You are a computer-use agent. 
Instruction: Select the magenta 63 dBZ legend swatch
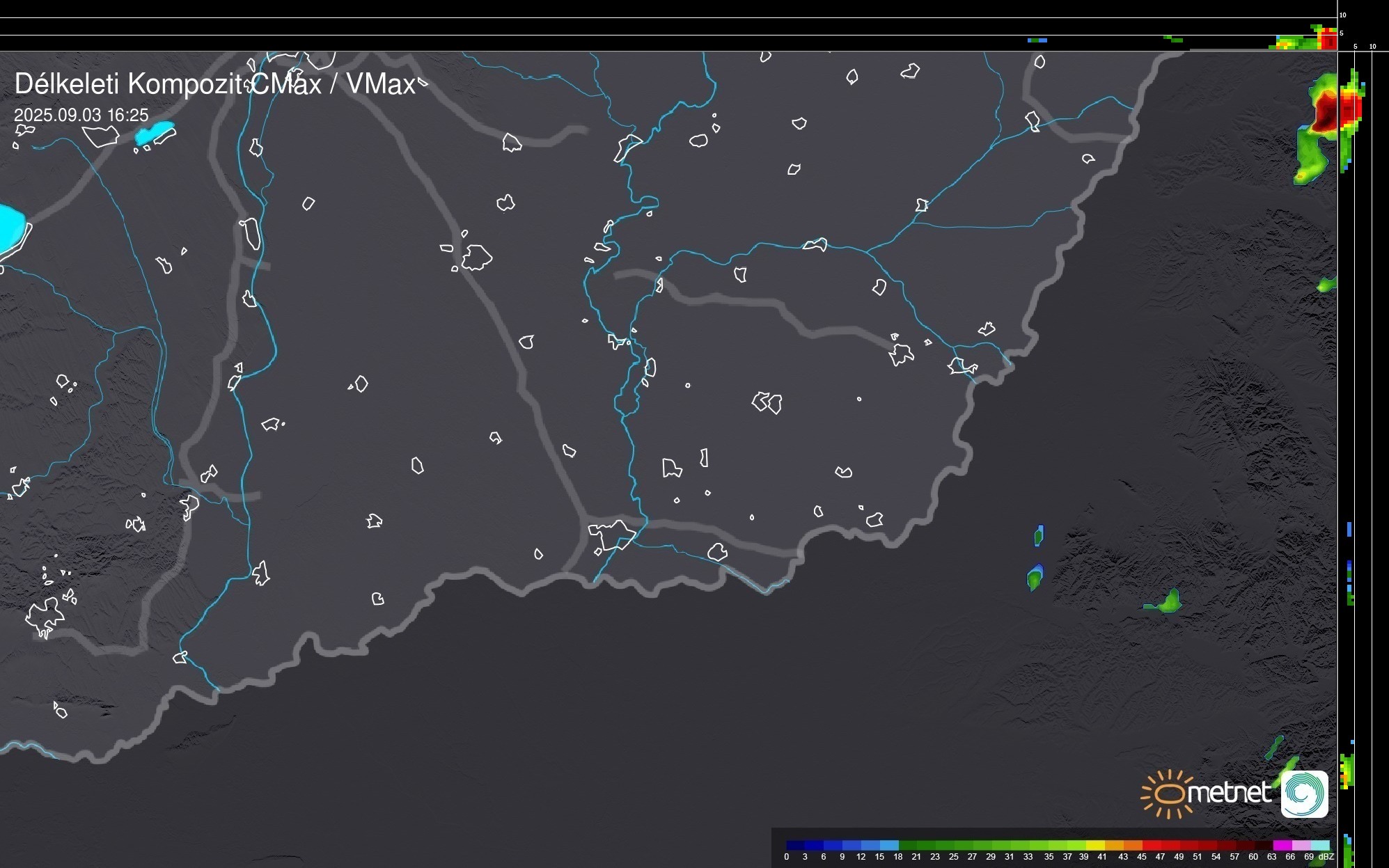pyautogui.click(x=1282, y=845)
